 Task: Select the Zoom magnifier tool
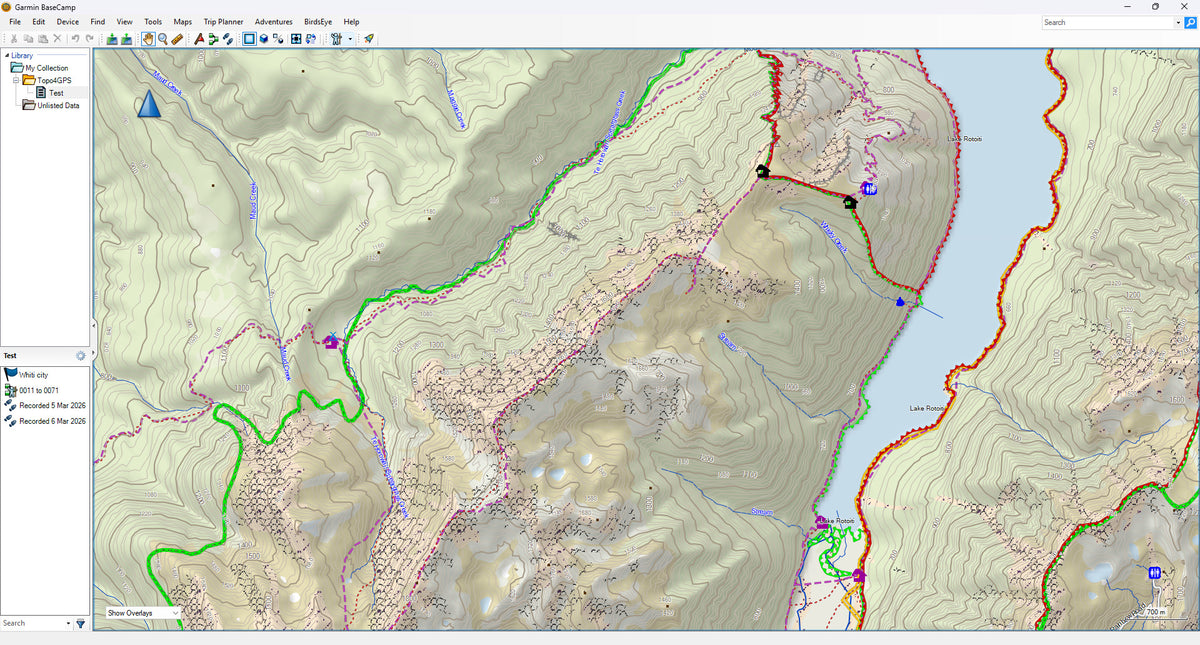(x=162, y=39)
